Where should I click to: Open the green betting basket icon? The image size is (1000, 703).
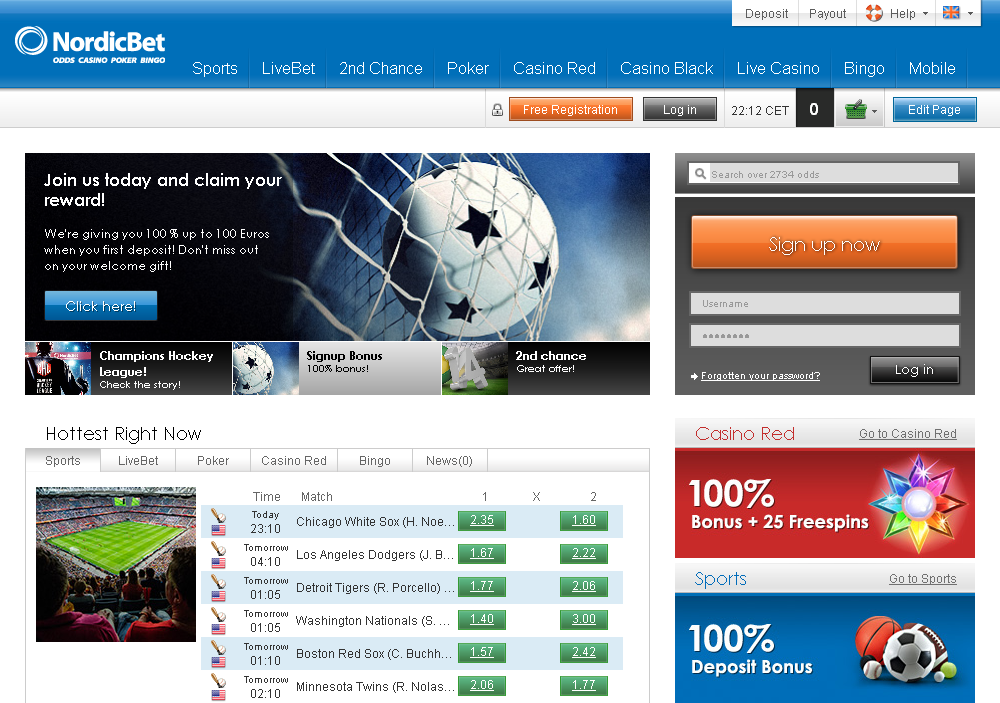point(856,110)
